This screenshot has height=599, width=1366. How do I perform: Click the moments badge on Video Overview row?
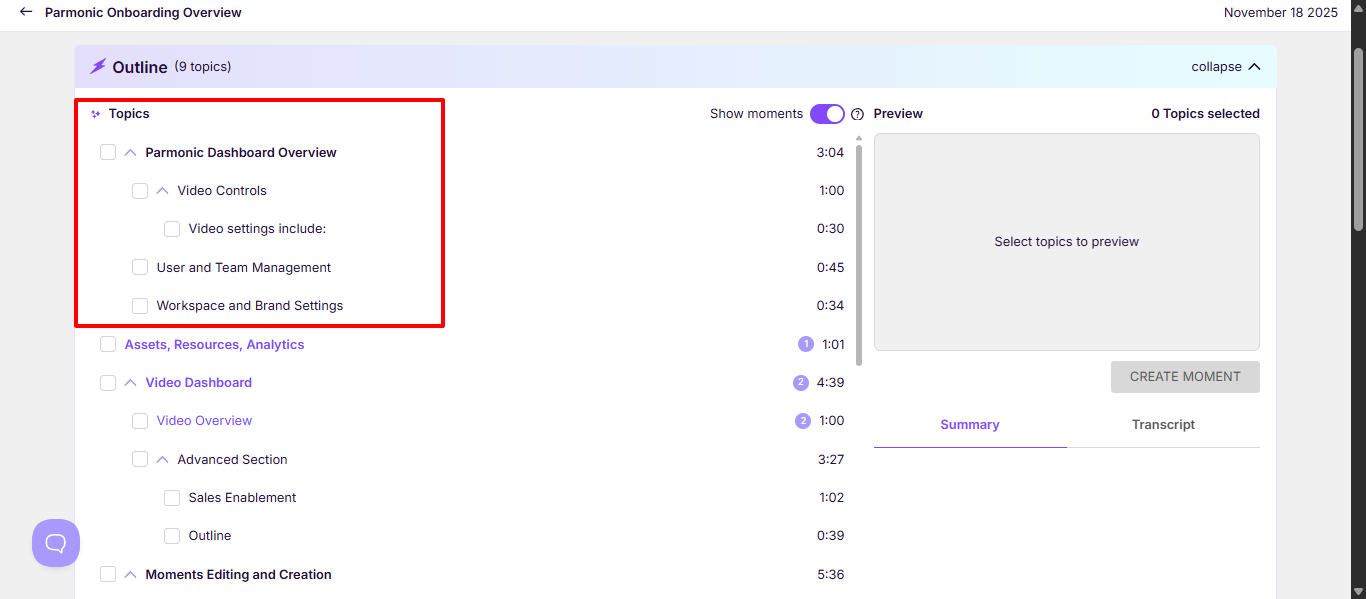coord(803,421)
